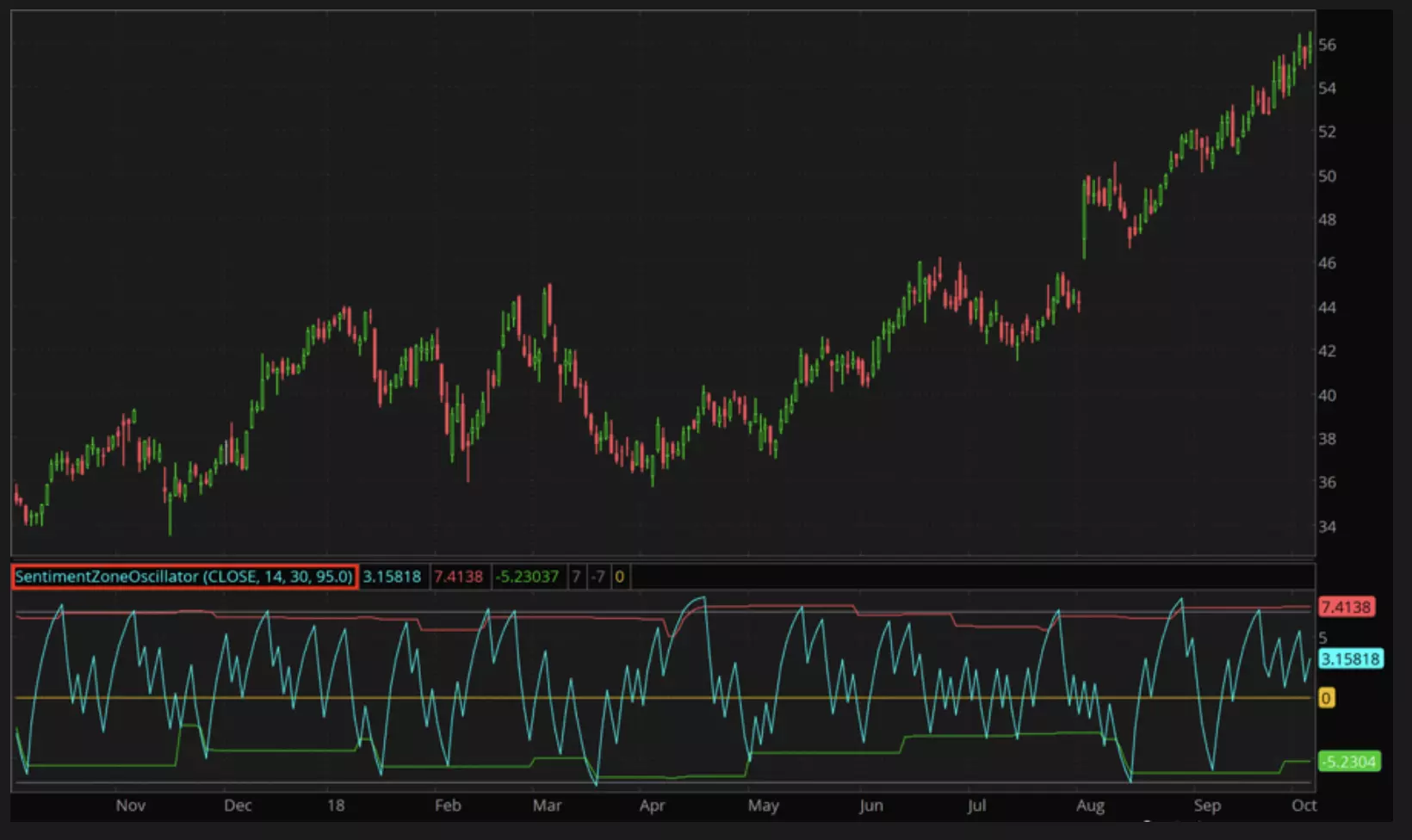The width and height of the screenshot is (1412, 840).
Task: Click the red 7.4138 axis price bubble
Action: click(x=1345, y=607)
